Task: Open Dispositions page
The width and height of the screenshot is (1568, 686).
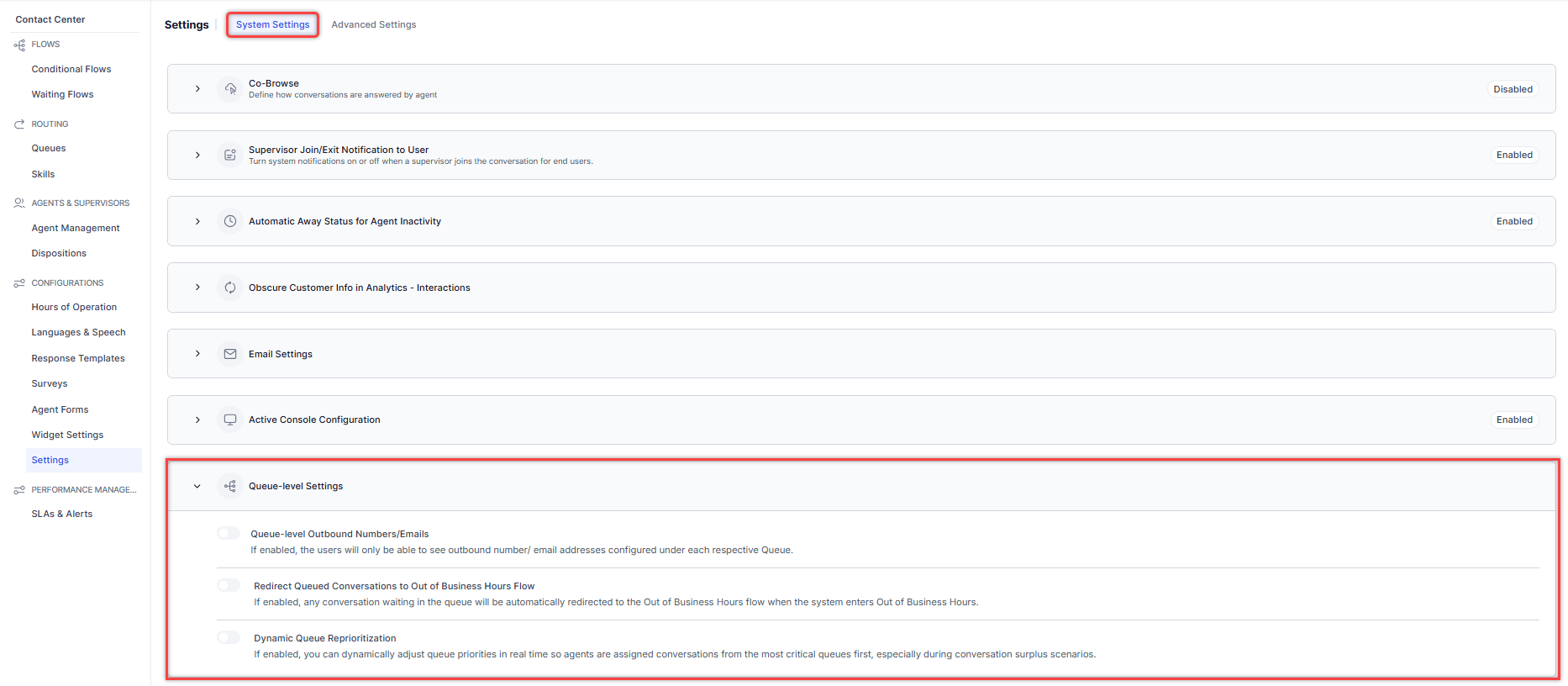Action: (x=59, y=253)
